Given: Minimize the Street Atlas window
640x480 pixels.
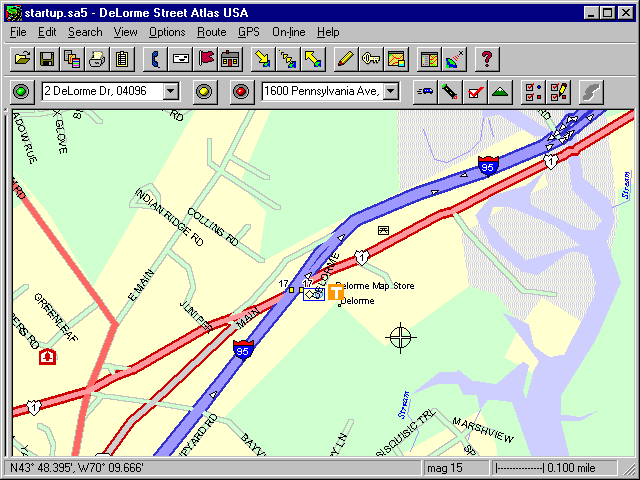Looking at the screenshot, I should coord(591,13).
